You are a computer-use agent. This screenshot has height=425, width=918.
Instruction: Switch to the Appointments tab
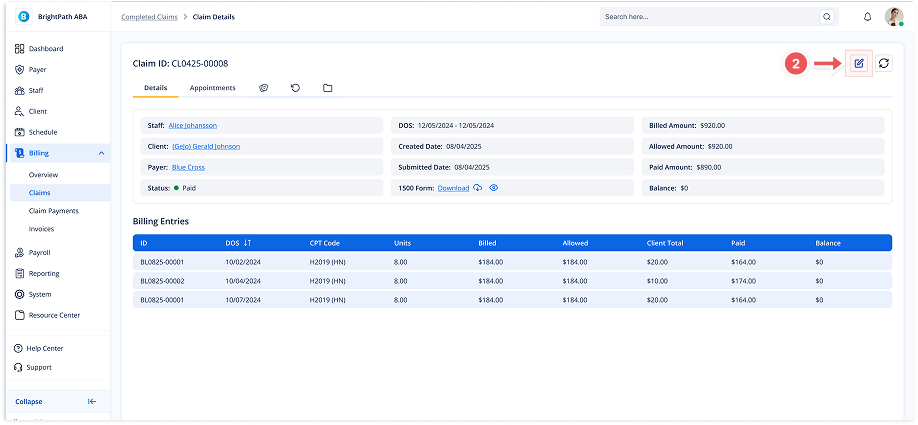coord(212,88)
